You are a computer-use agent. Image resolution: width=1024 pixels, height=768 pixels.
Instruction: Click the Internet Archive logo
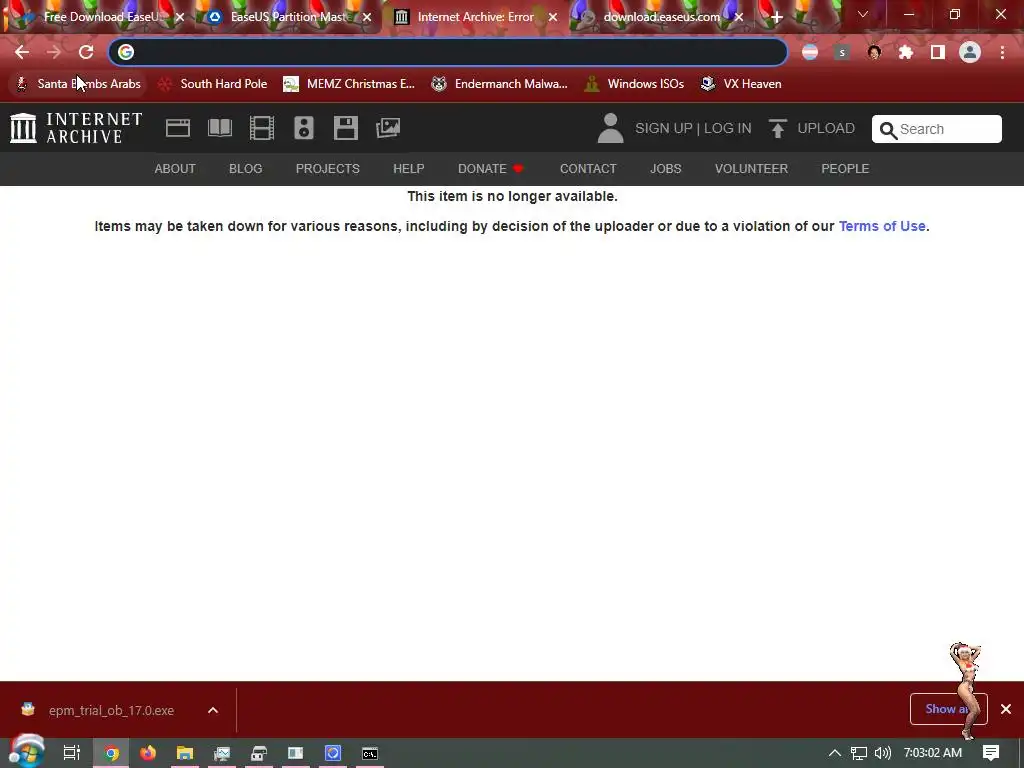[76, 128]
